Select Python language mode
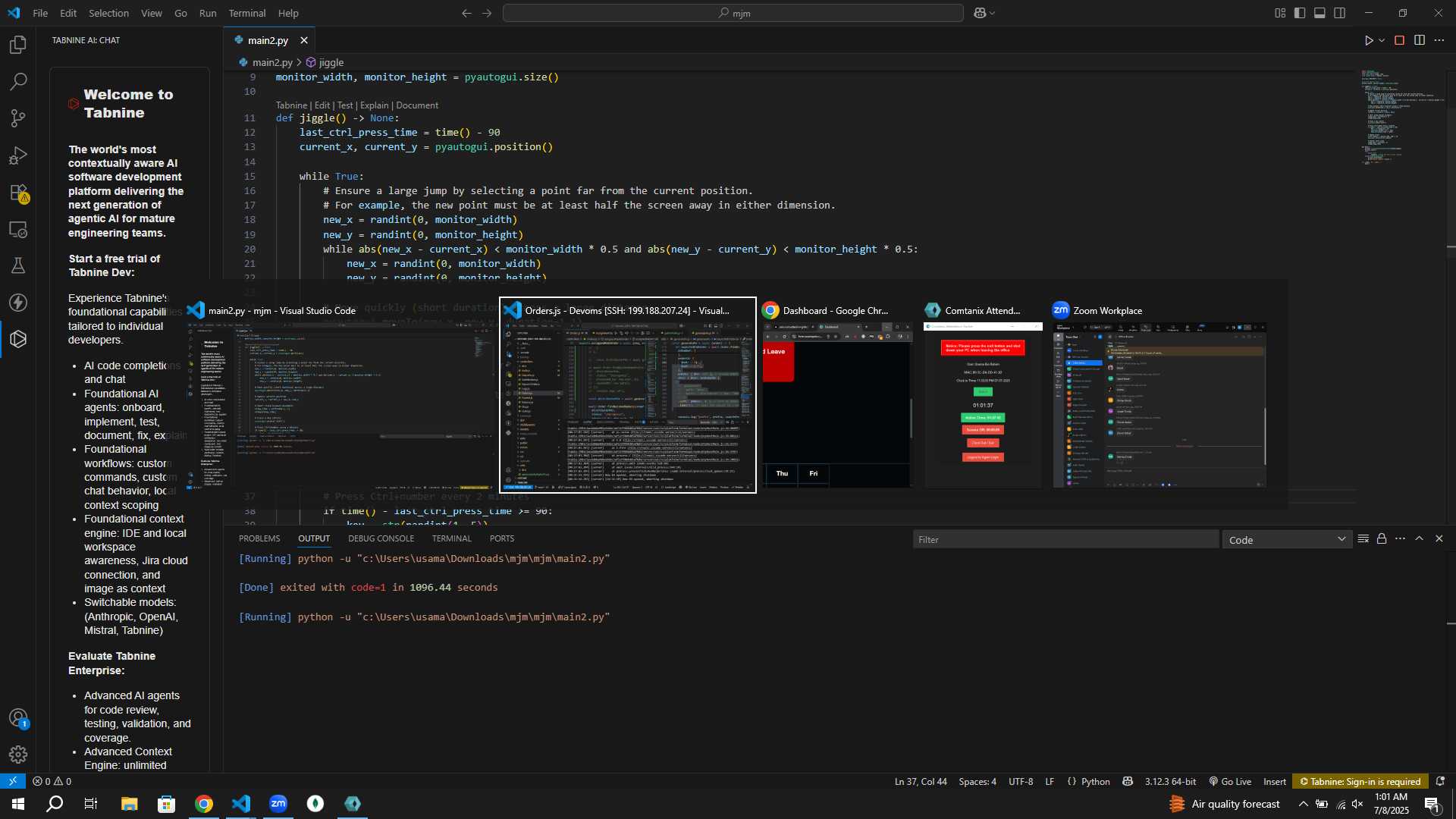The image size is (1456, 819). (x=1095, y=781)
